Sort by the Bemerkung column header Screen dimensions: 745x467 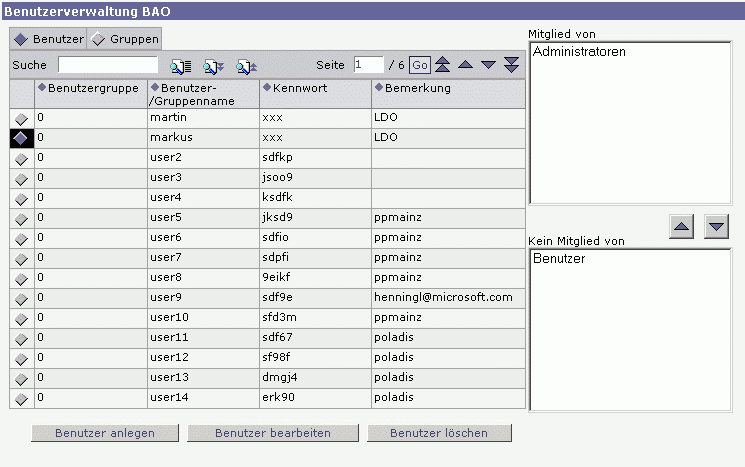[416, 88]
